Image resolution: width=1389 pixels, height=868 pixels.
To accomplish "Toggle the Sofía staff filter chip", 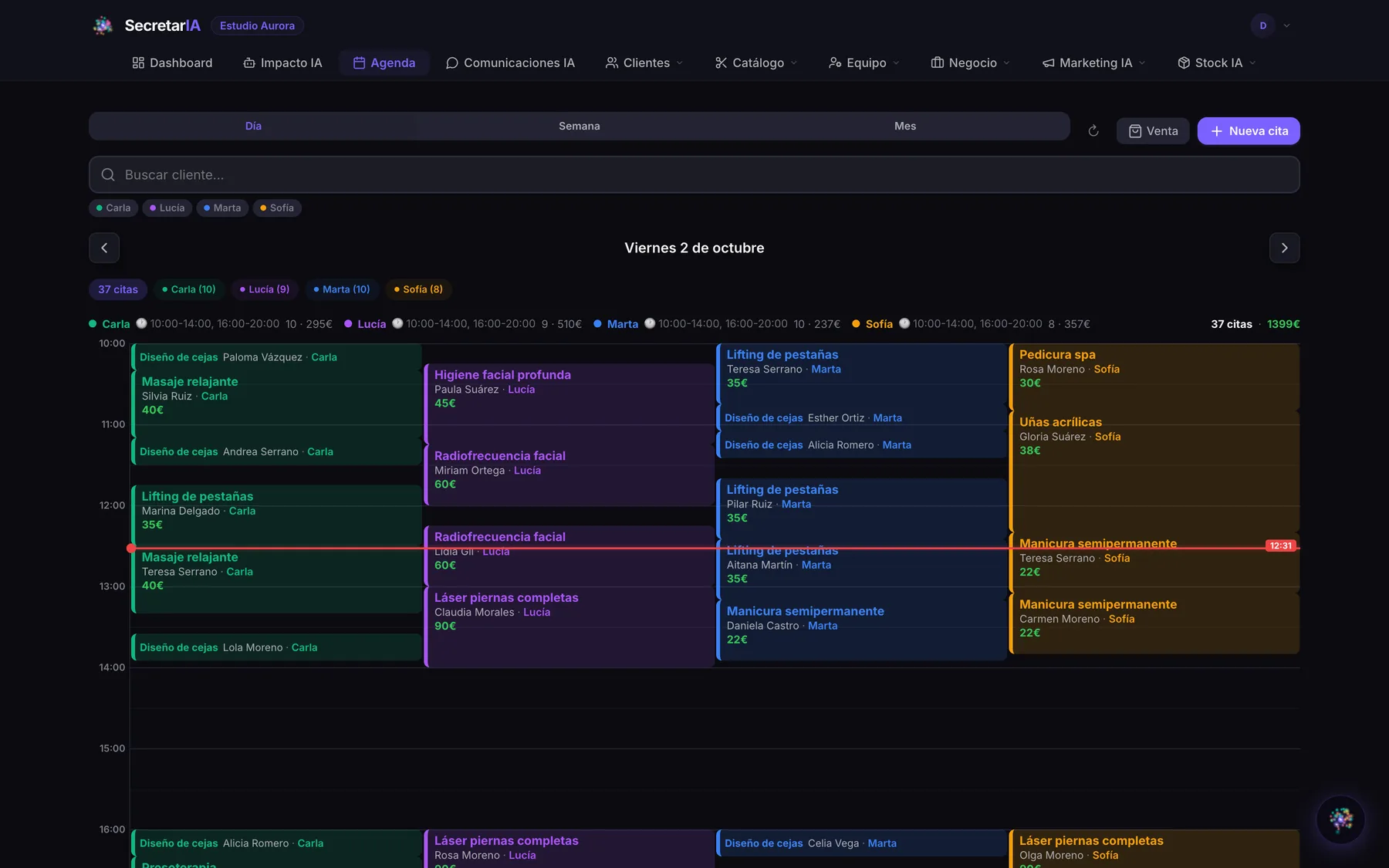I will [277, 208].
